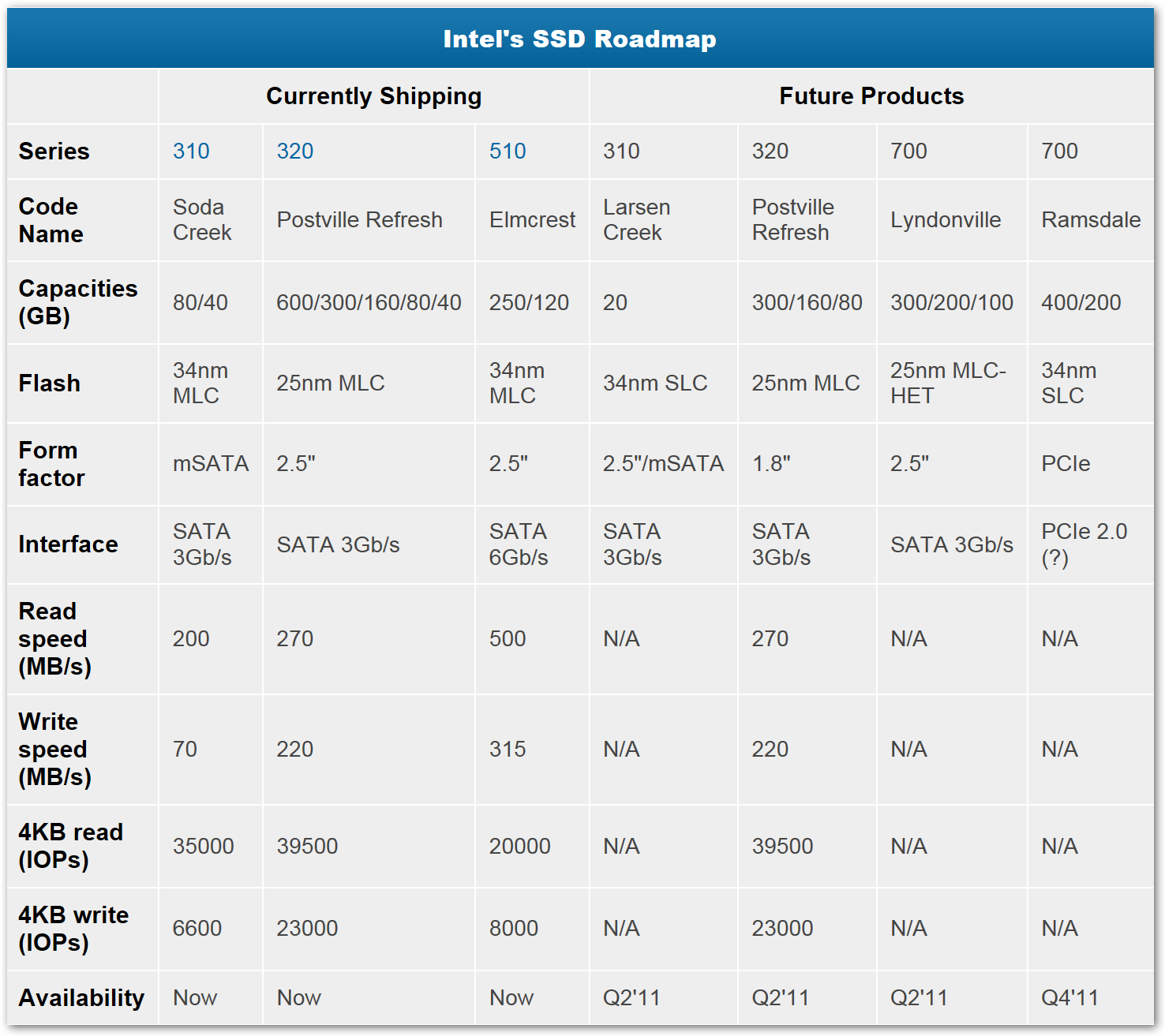Click the Form factor row label
The height and width of the screenshot is (1036, 1165).
[51, 464]
